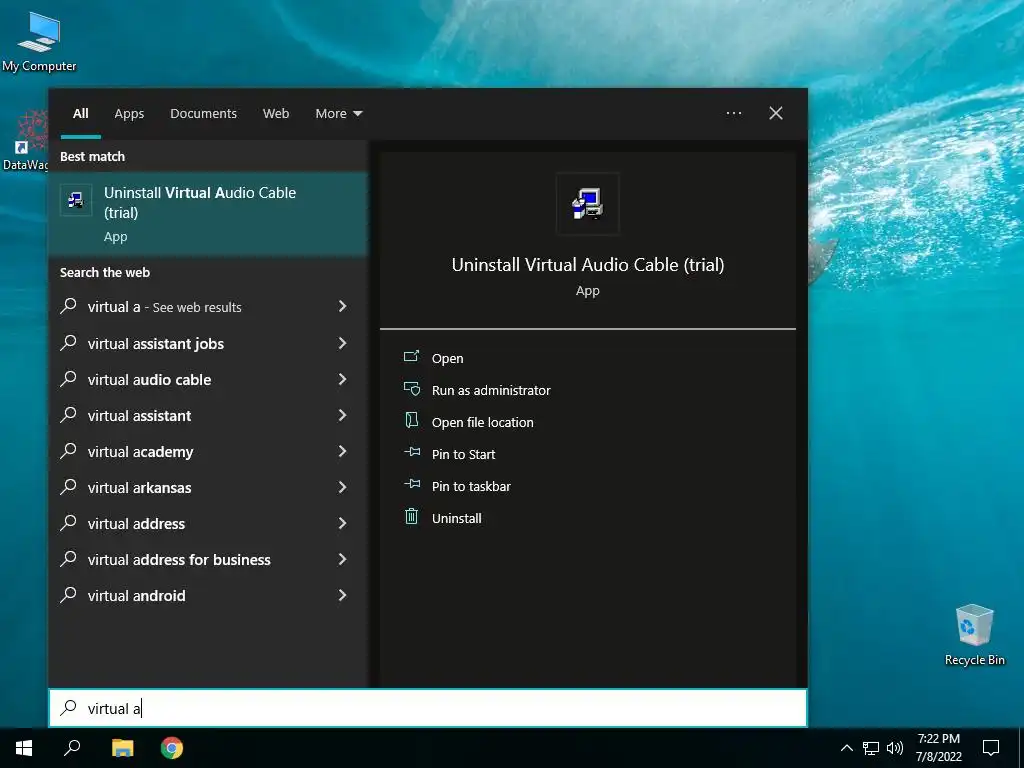Click the shield icon beside Run as administrator

411,389
